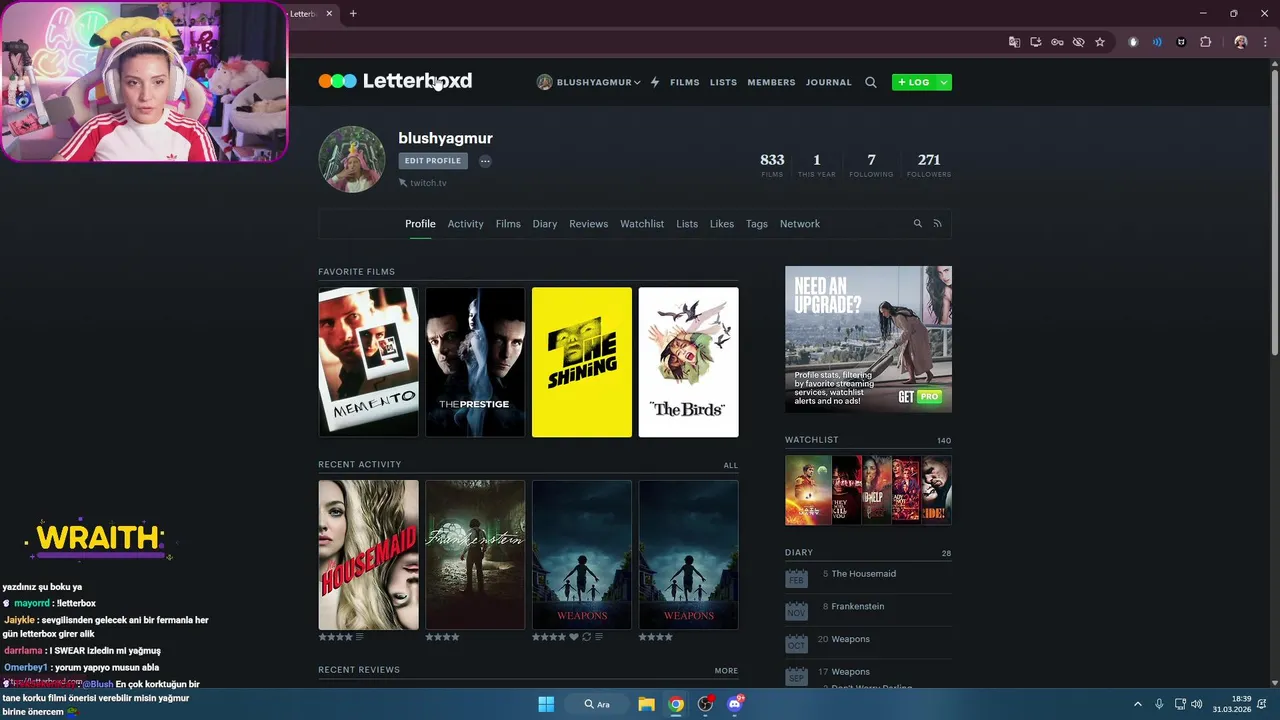Open Discord from the taskbar
The width and height of the screenshot is (1280, 720).
click(735, 704)
